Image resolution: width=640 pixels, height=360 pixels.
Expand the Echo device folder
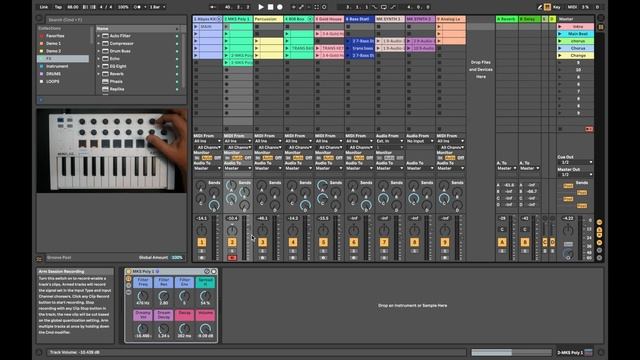point(98,59)
